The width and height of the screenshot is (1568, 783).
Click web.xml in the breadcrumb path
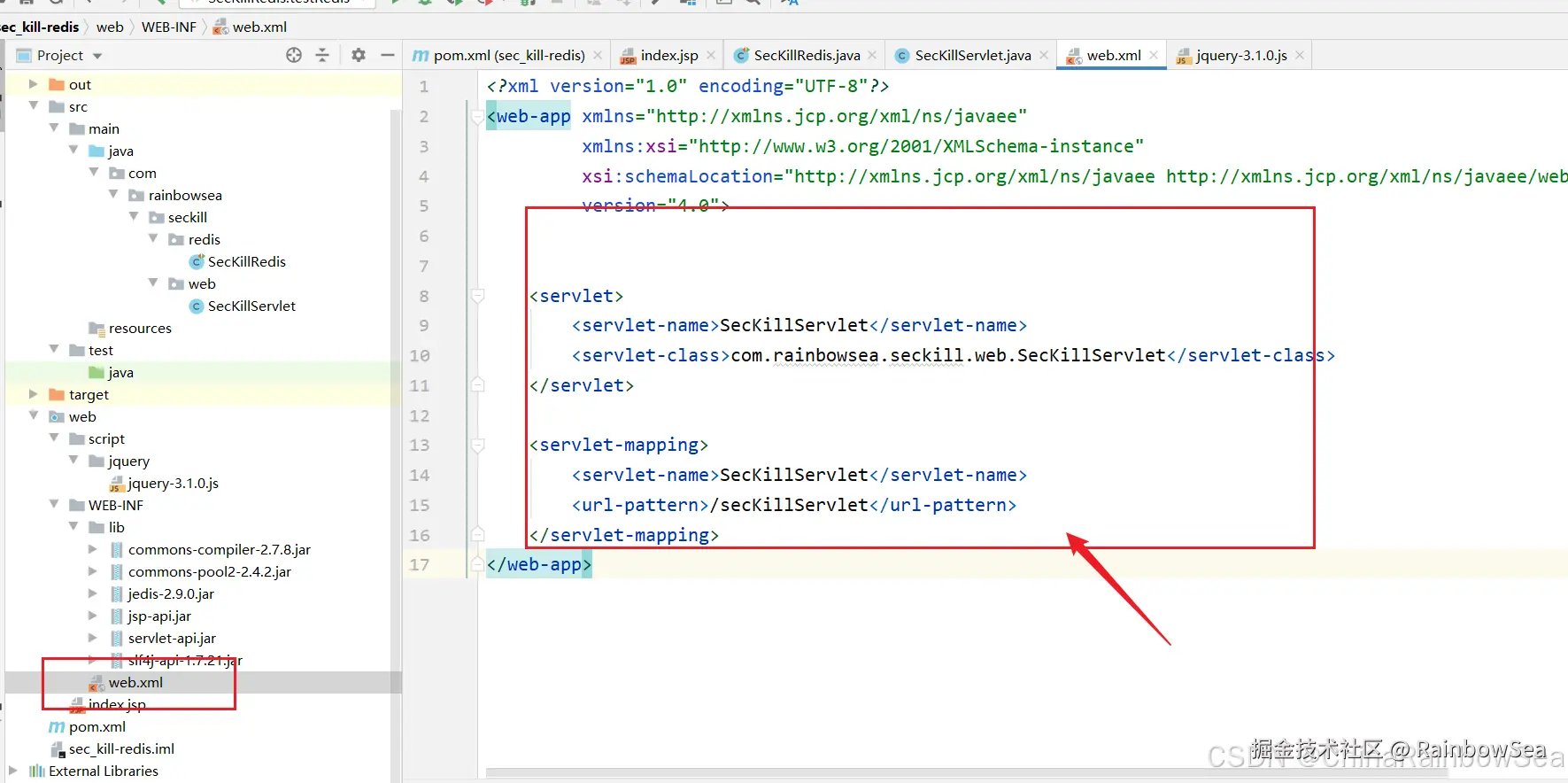(251, 27)
